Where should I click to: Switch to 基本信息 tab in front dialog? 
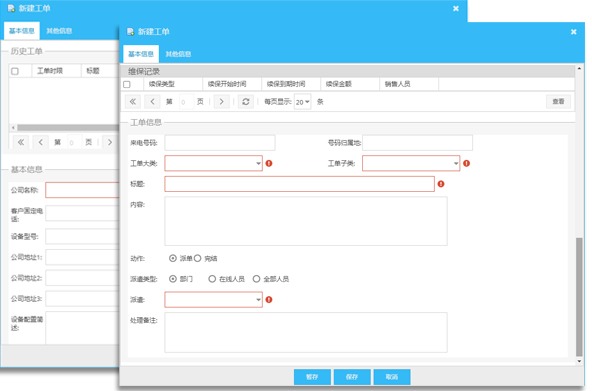[x=141, y=54]
